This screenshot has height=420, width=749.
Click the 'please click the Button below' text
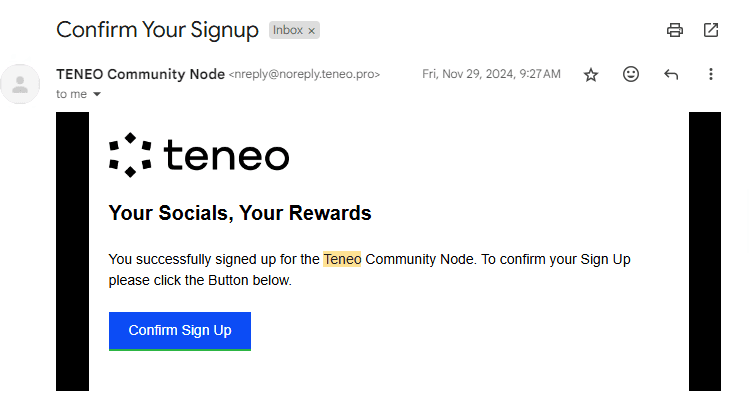200,280
